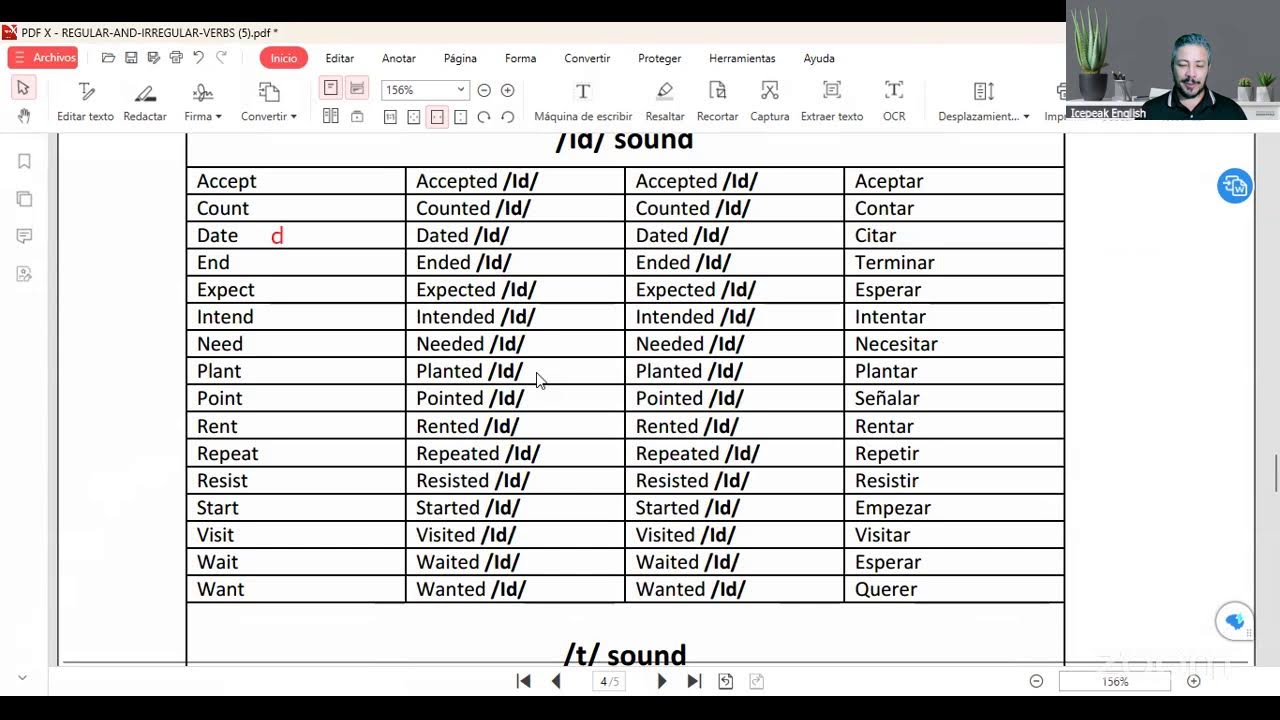Viewport: 1280px width, 720px height.
Task: Open the floating chat assistant button
Action: tap(1235, 621)
